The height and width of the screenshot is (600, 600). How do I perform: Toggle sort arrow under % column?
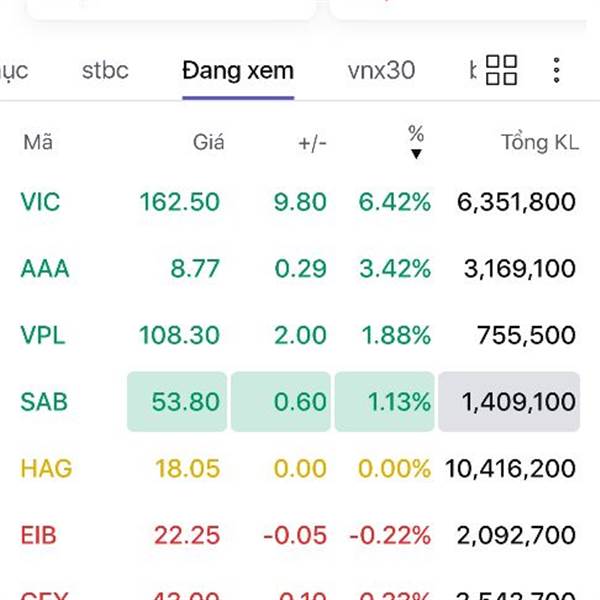(x=416, y=153)
